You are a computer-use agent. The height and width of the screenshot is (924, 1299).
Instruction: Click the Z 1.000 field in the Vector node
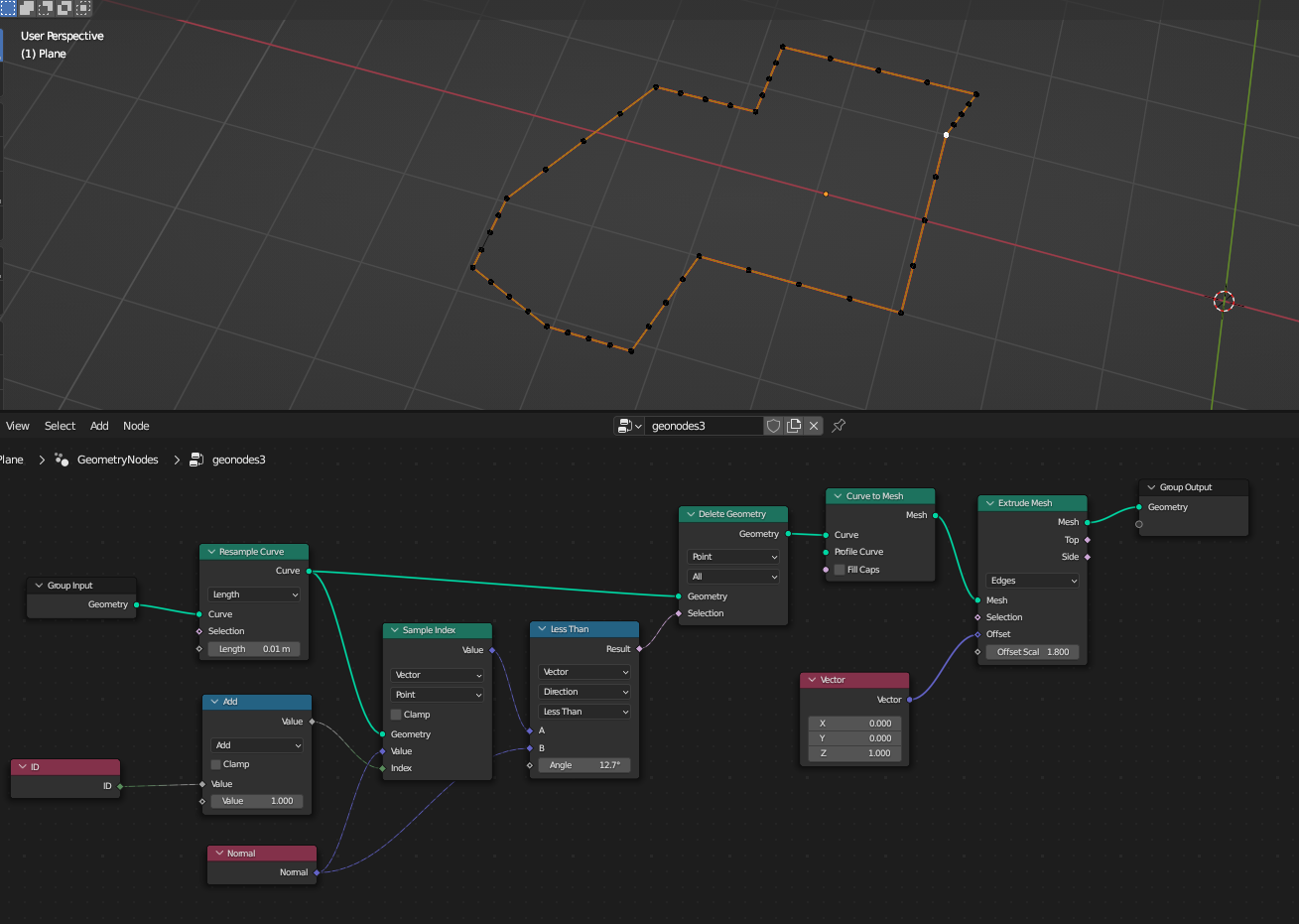pos(854,753)
